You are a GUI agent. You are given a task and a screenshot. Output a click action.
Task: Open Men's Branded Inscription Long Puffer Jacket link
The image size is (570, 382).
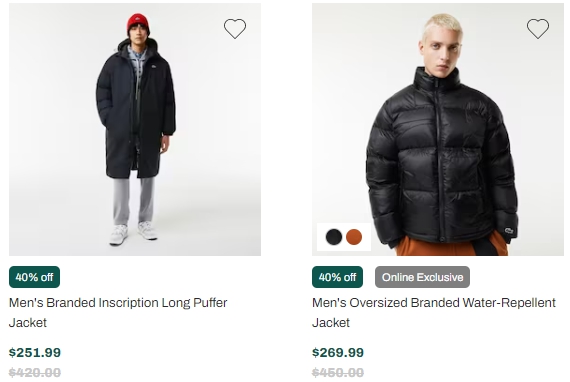coord(118,312)
